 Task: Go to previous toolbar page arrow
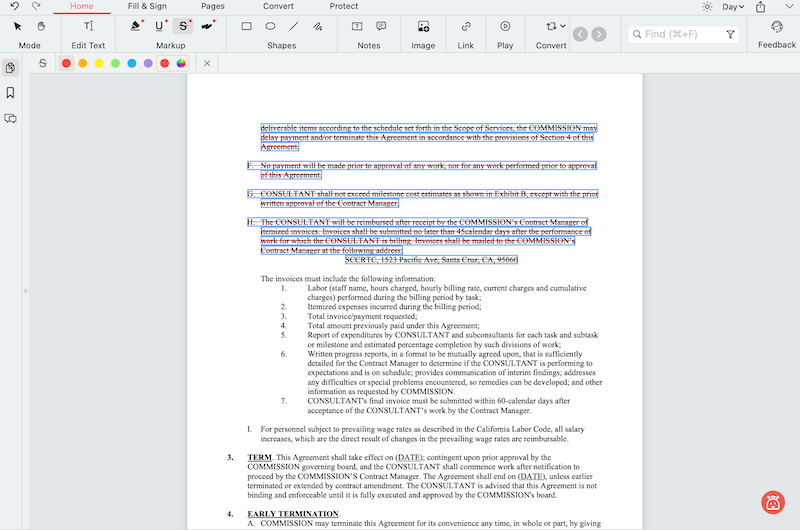point(580,34)
